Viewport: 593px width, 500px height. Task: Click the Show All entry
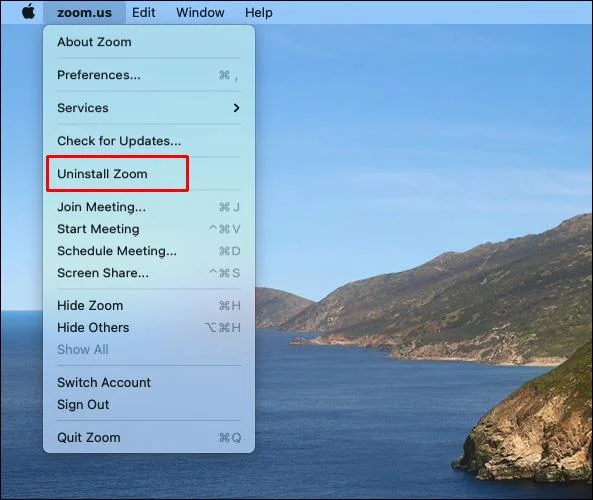click(149, 349)
